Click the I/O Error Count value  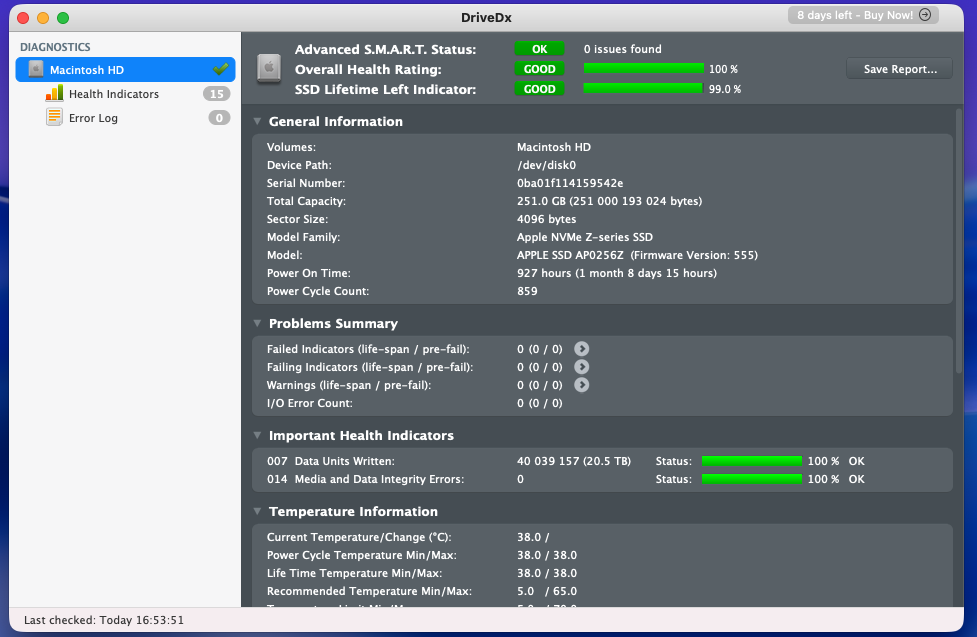pos(540,403)
